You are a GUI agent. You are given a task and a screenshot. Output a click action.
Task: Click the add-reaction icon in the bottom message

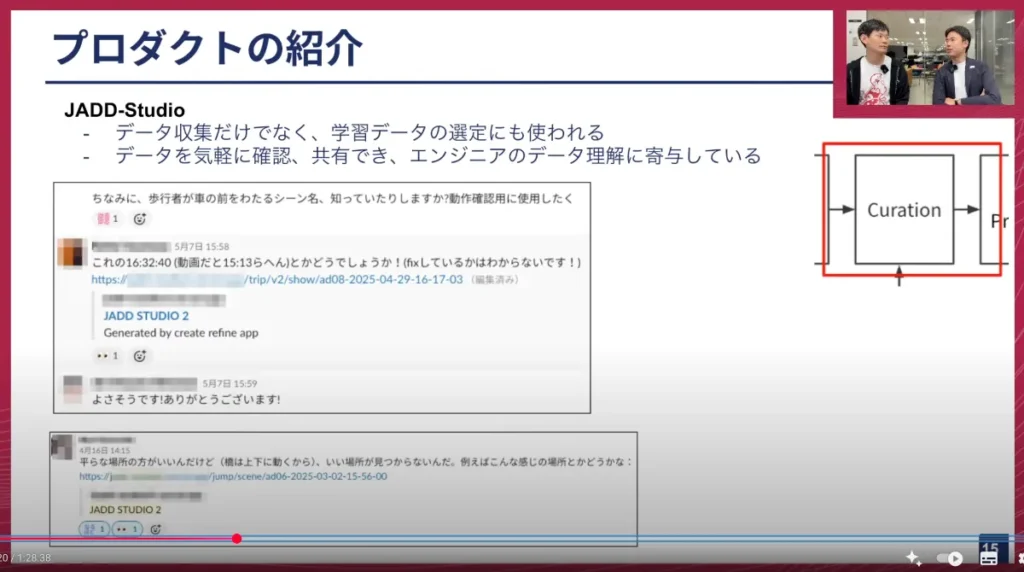click(x=156, y=528)
